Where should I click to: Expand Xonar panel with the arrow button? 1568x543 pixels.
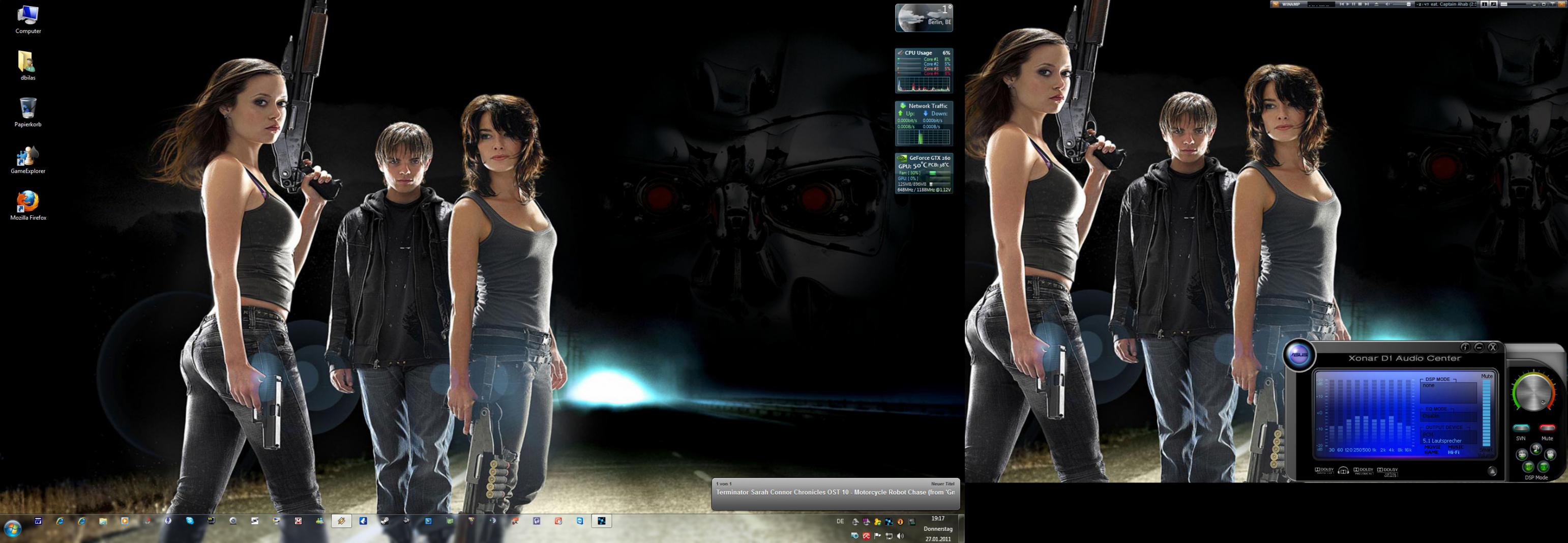(x=1492, y=471)
